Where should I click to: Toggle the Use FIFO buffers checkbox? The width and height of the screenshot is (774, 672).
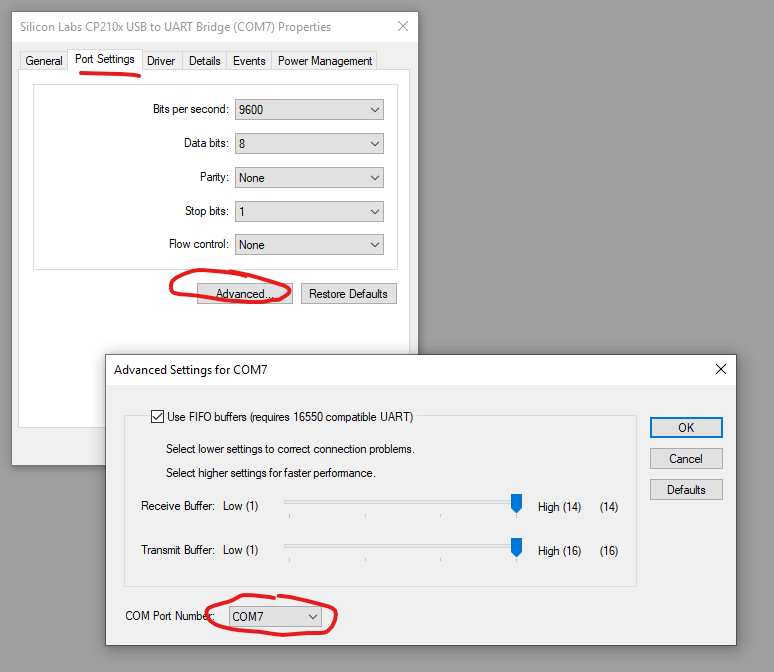point(157,417)
